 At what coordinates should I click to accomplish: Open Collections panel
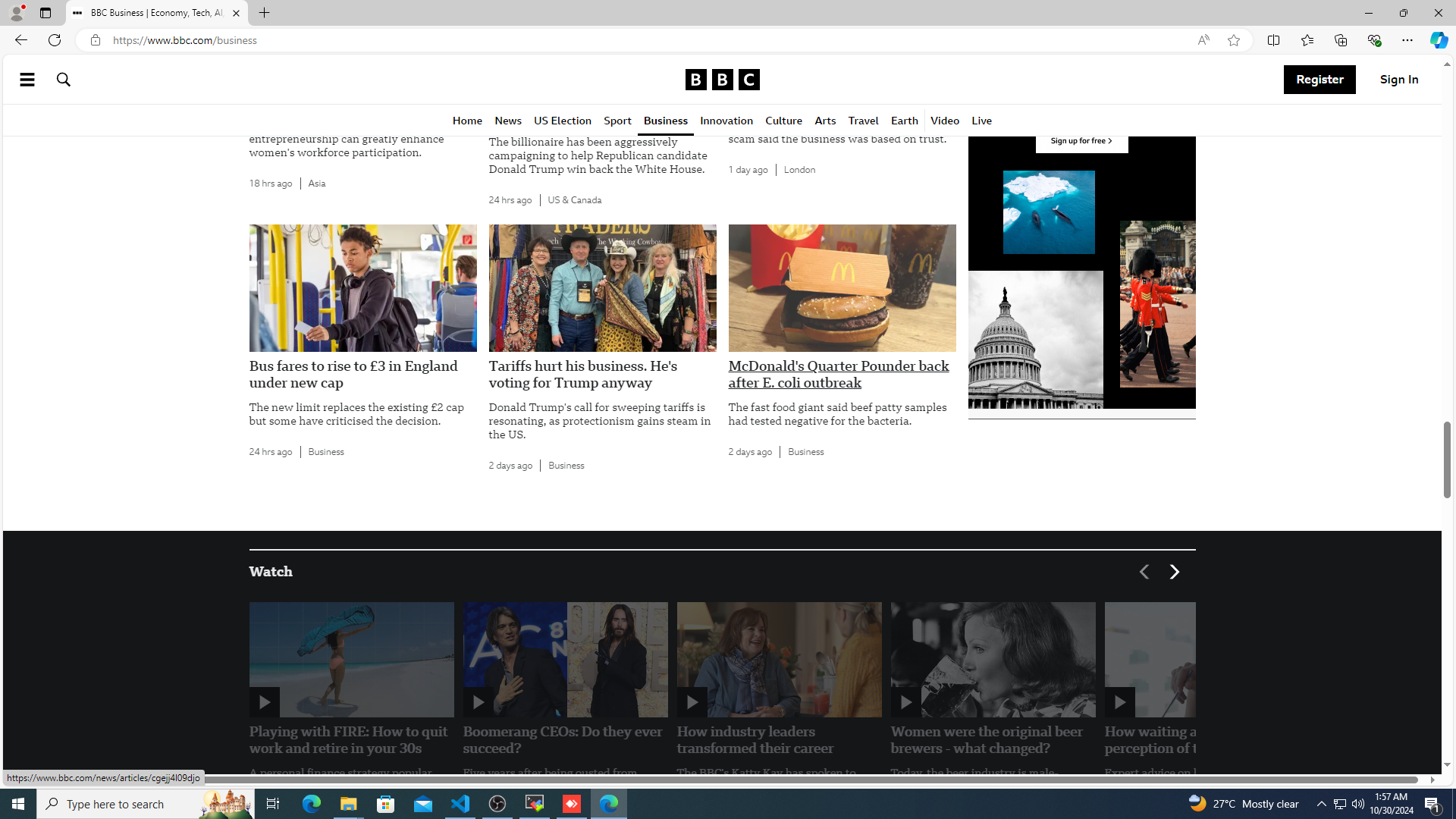(x=1340, y=40)
